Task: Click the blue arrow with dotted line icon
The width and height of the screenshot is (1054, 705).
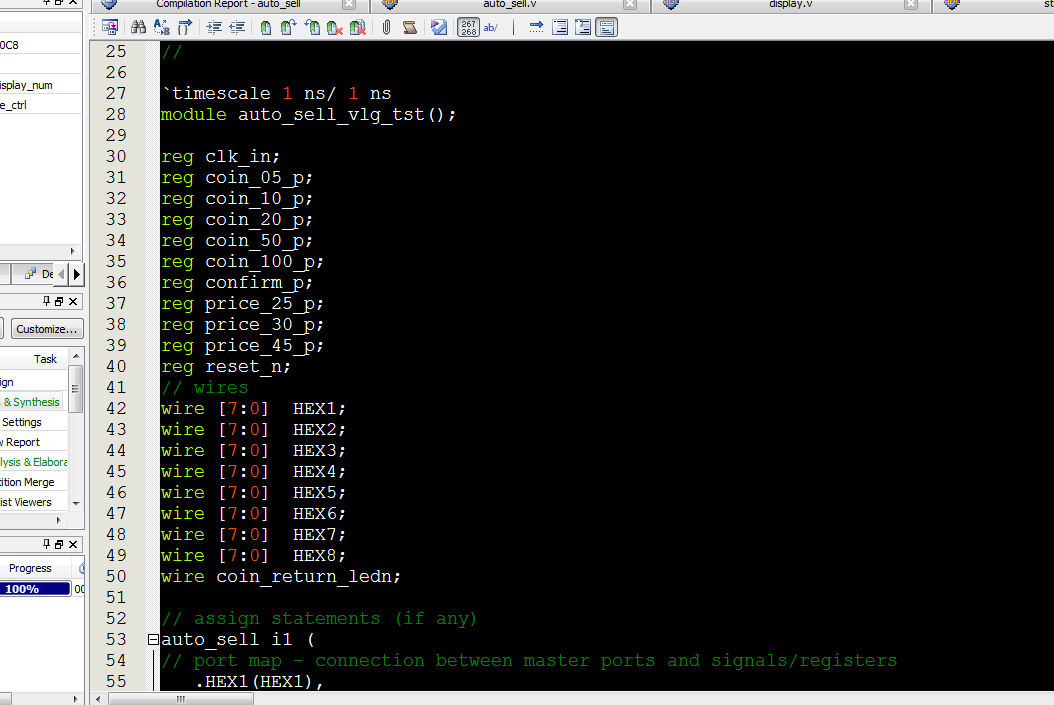Action: click(536, 28)
